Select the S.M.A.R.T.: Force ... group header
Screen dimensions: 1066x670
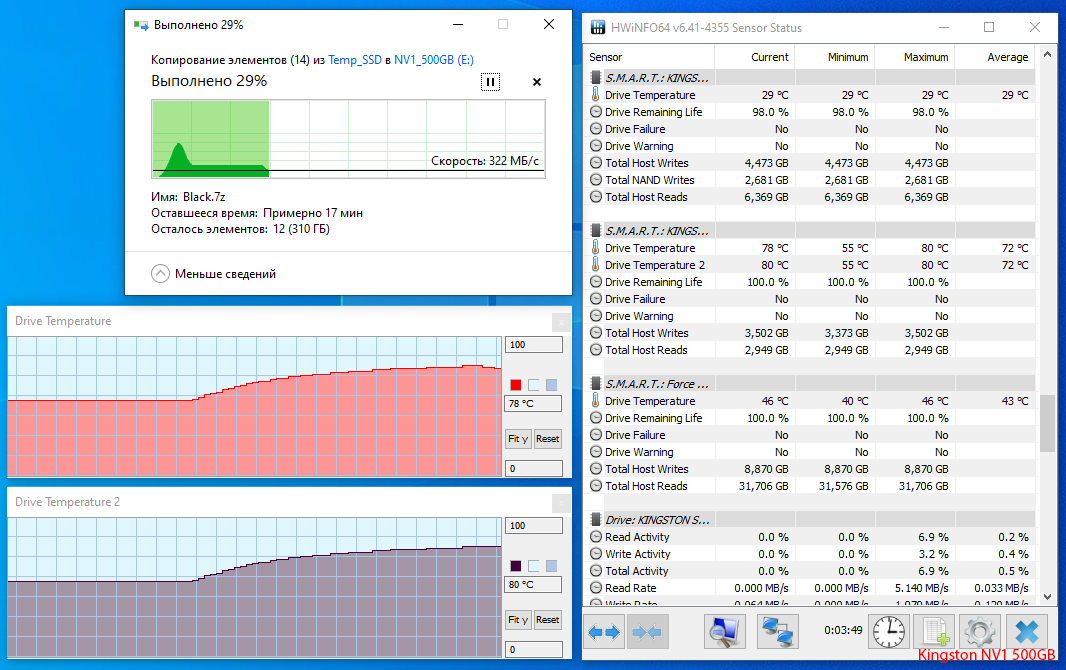pos(810,384)
